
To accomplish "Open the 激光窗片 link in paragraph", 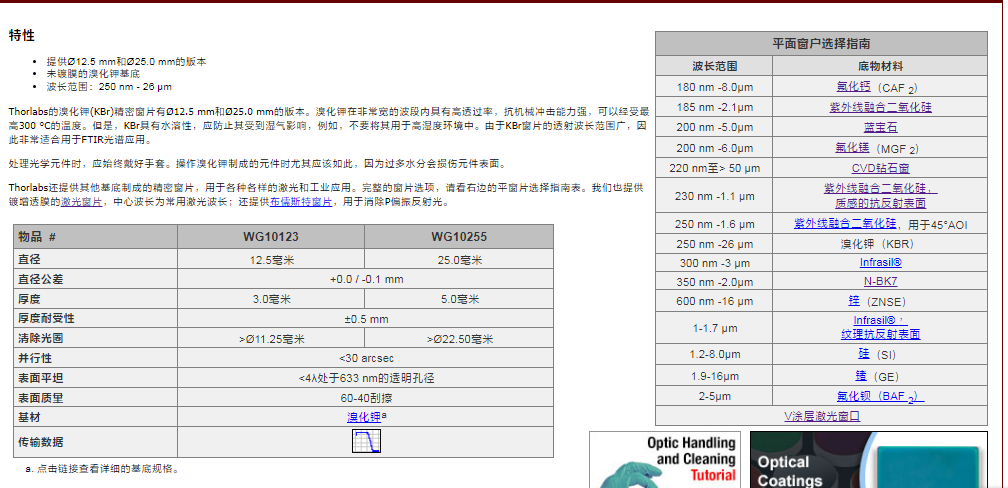I will 81,202.
